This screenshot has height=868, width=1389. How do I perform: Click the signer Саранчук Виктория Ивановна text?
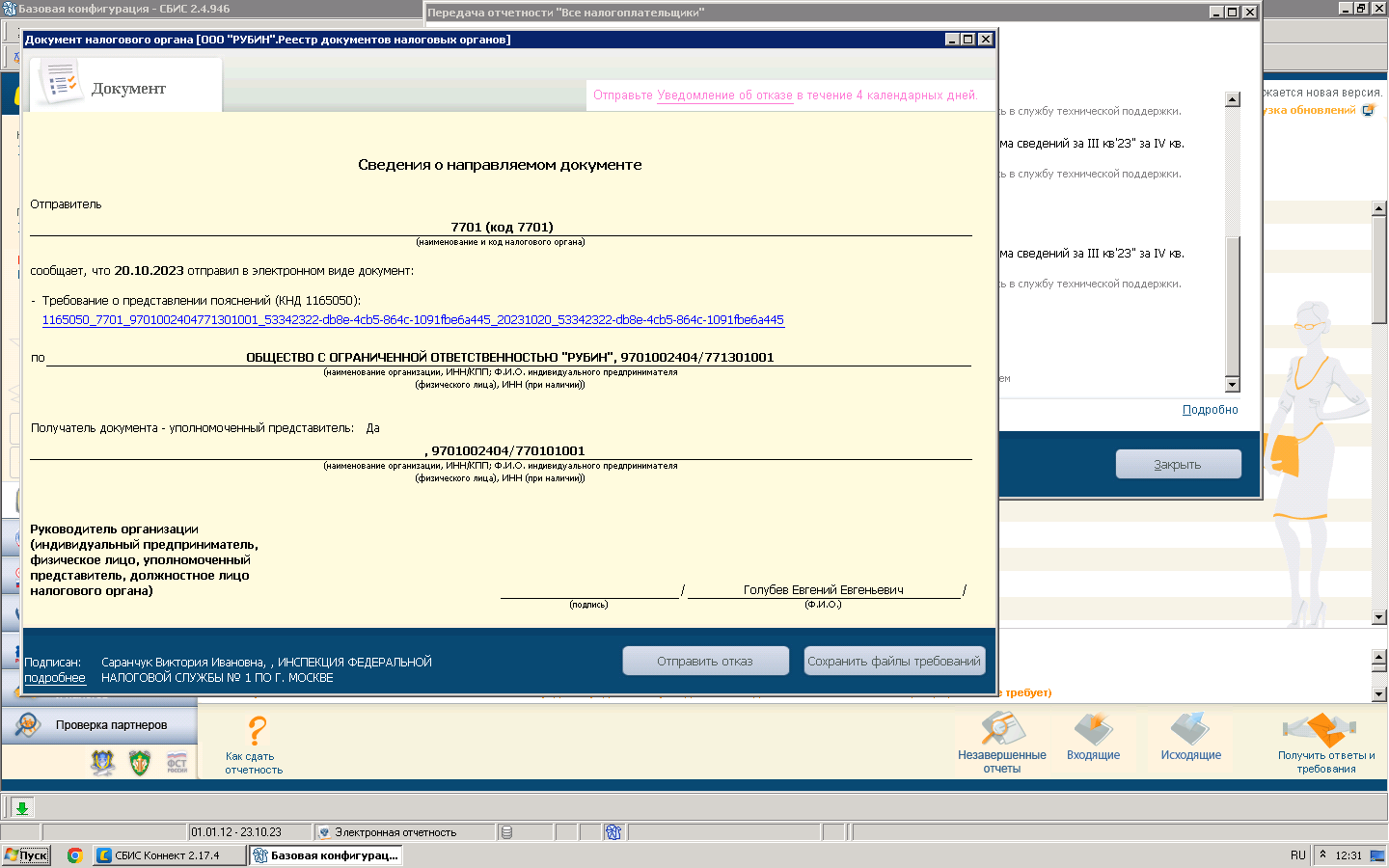click(x=183, y=663)
